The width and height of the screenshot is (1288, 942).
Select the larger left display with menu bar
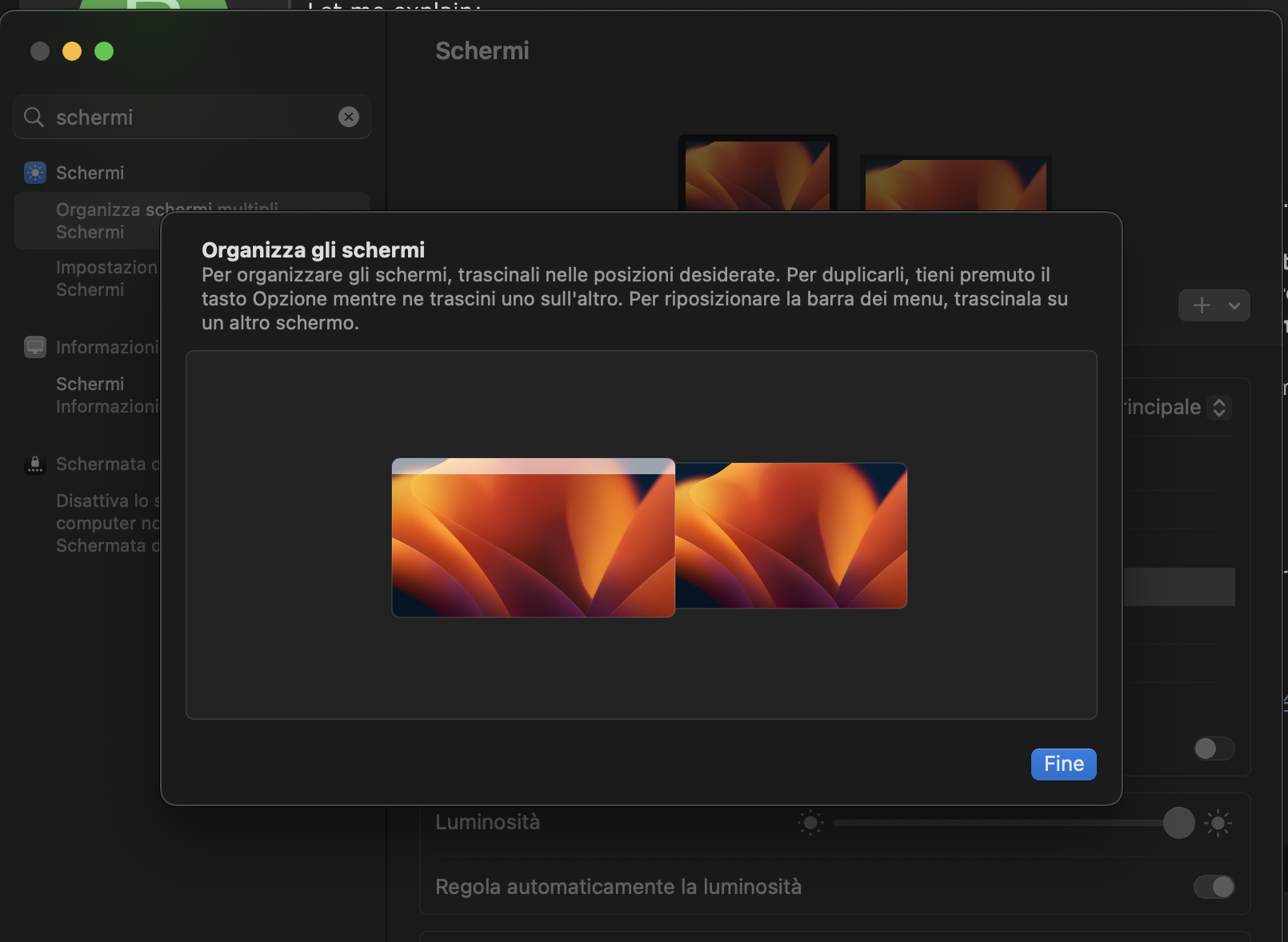(x=533, y=537)
